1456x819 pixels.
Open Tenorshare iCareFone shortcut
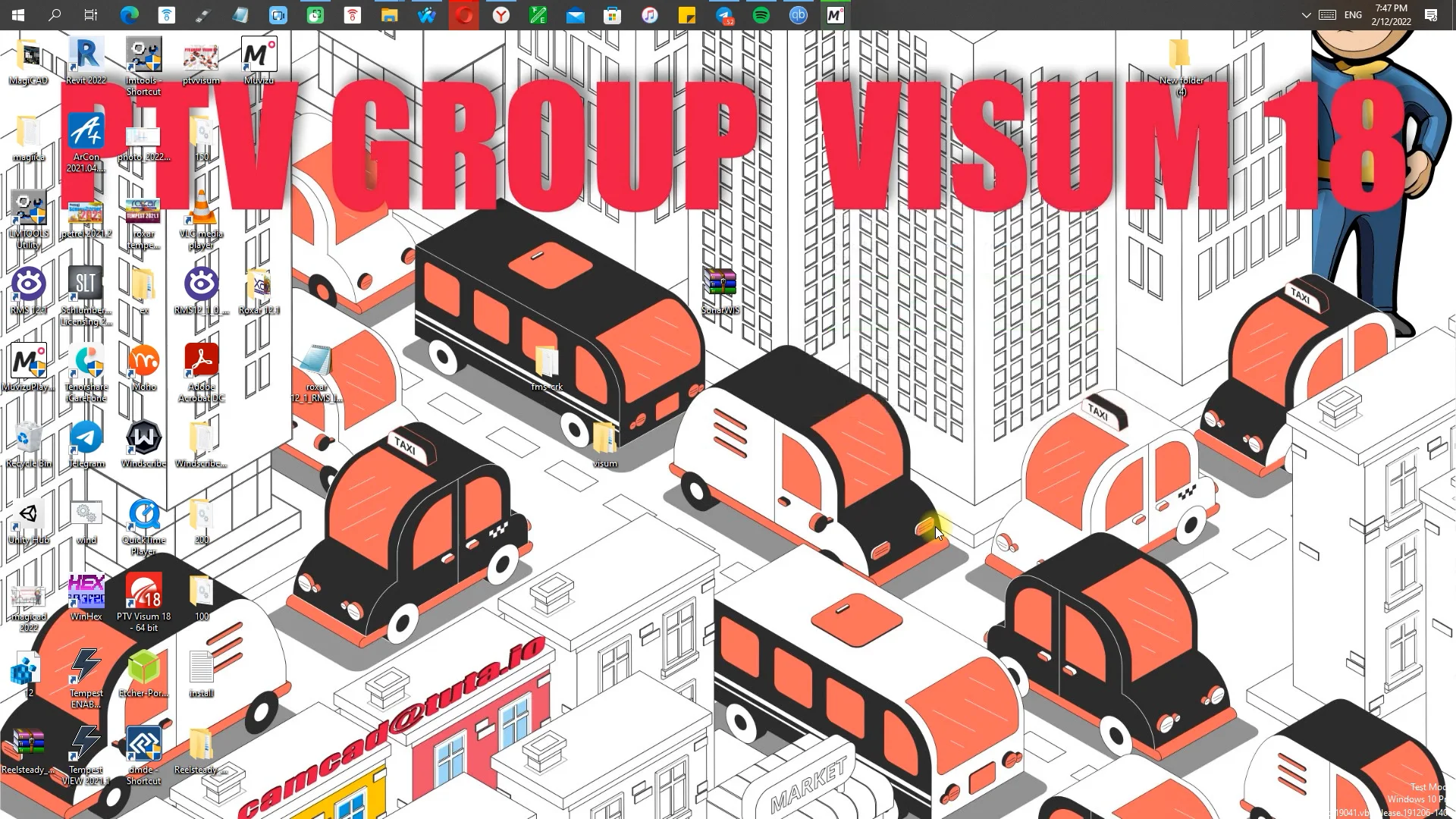click(x=86, y=373)
